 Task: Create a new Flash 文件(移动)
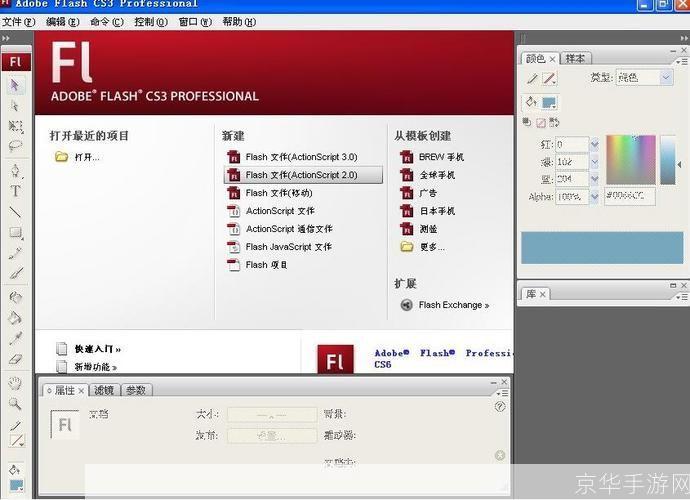[x=269, y=193]
